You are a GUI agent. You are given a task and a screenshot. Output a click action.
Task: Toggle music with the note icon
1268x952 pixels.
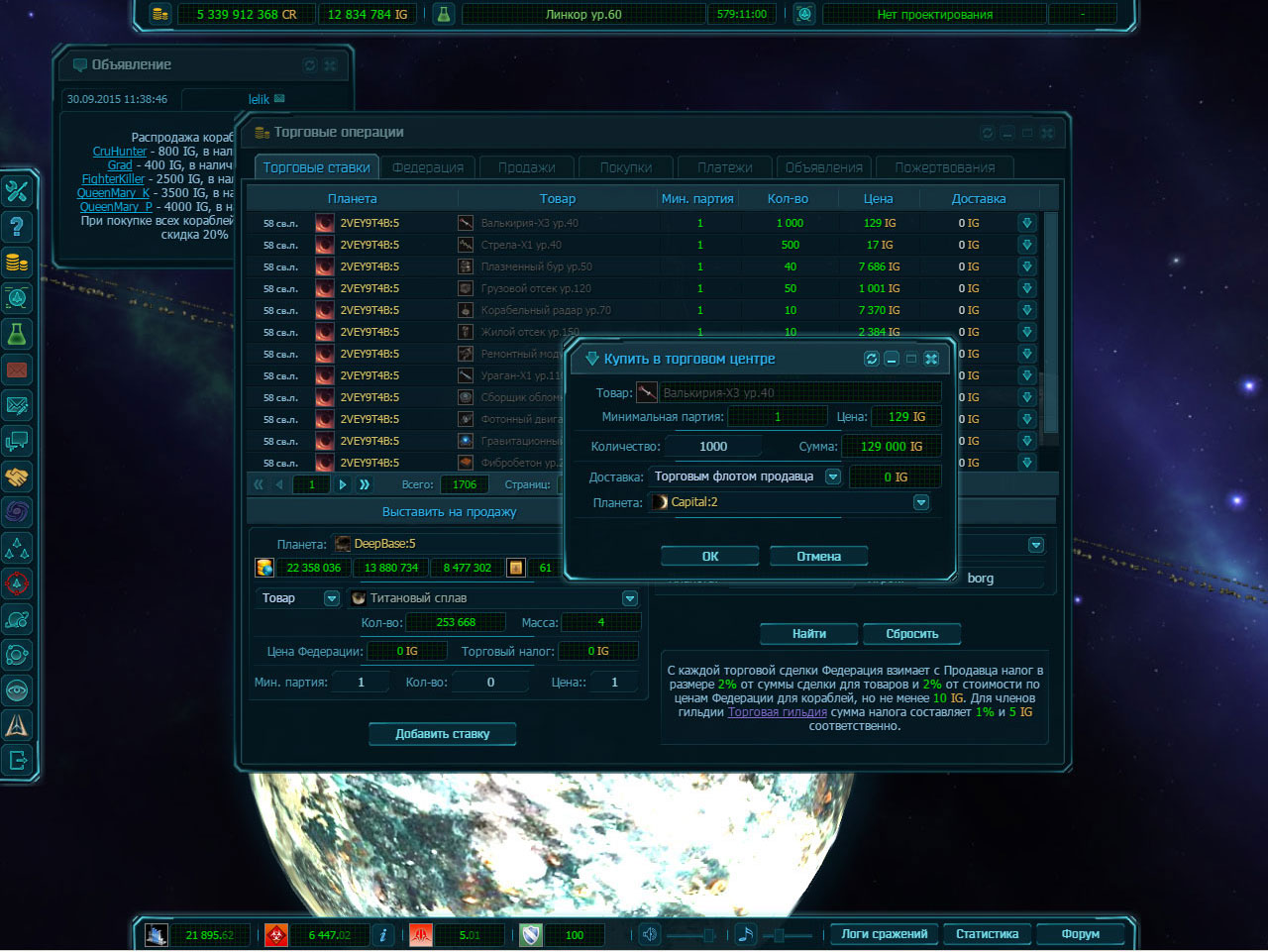[x=746, y=934]
